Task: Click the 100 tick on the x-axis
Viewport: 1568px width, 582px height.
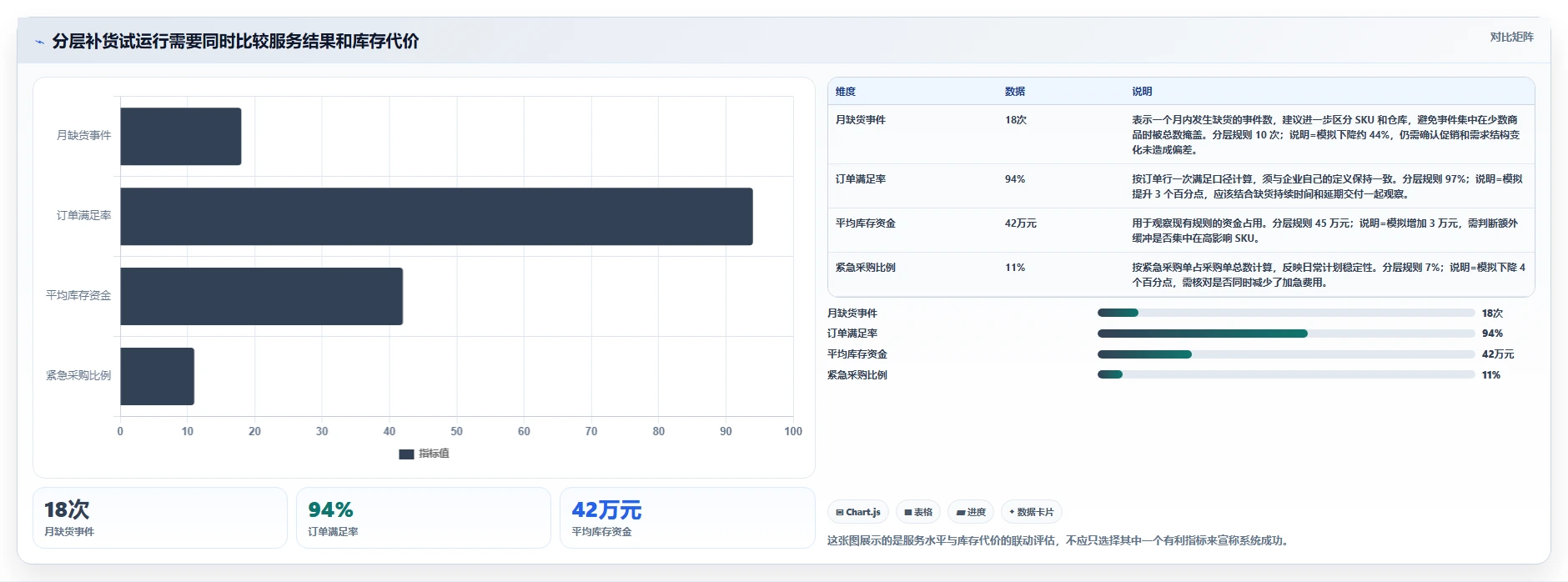Action: (x=793, y=432)
